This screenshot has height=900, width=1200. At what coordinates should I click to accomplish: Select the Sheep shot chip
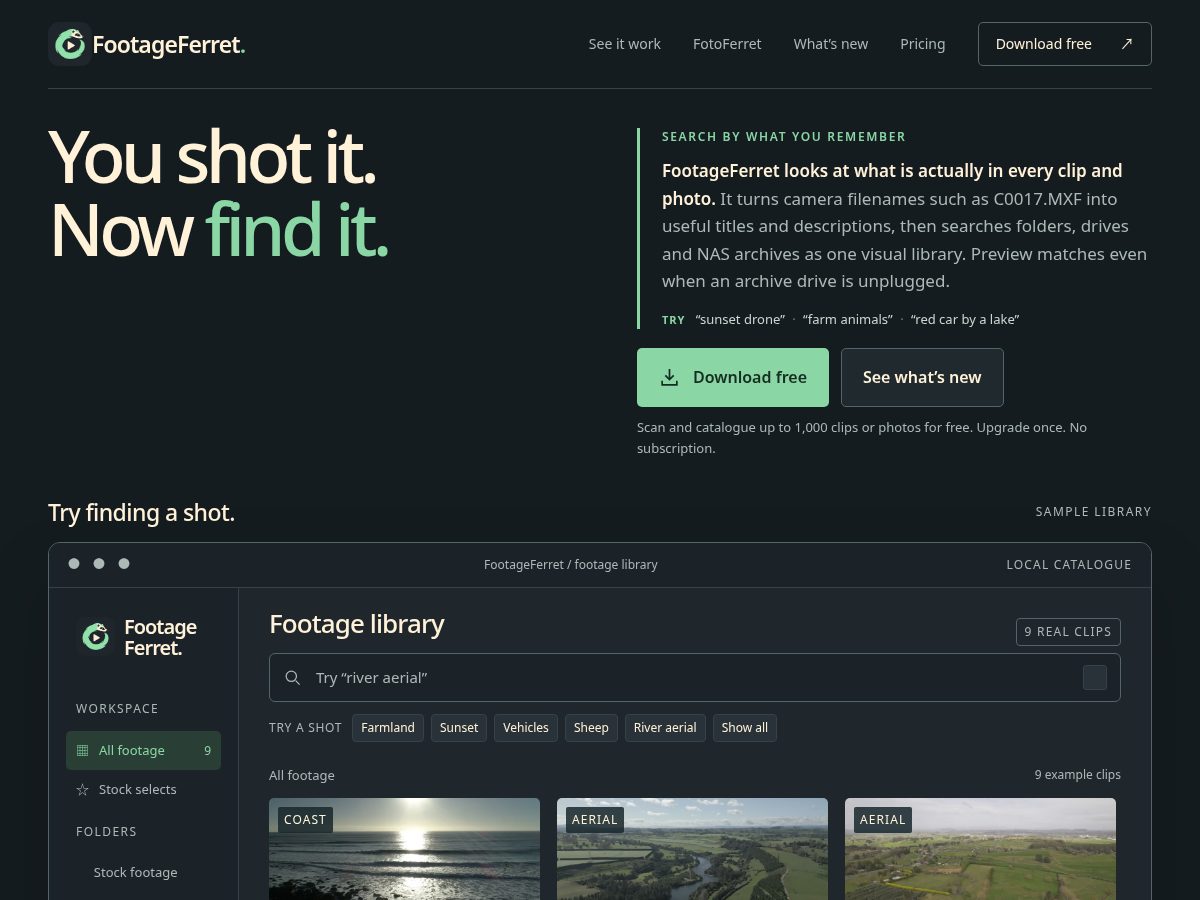click(x=591, y=728)
